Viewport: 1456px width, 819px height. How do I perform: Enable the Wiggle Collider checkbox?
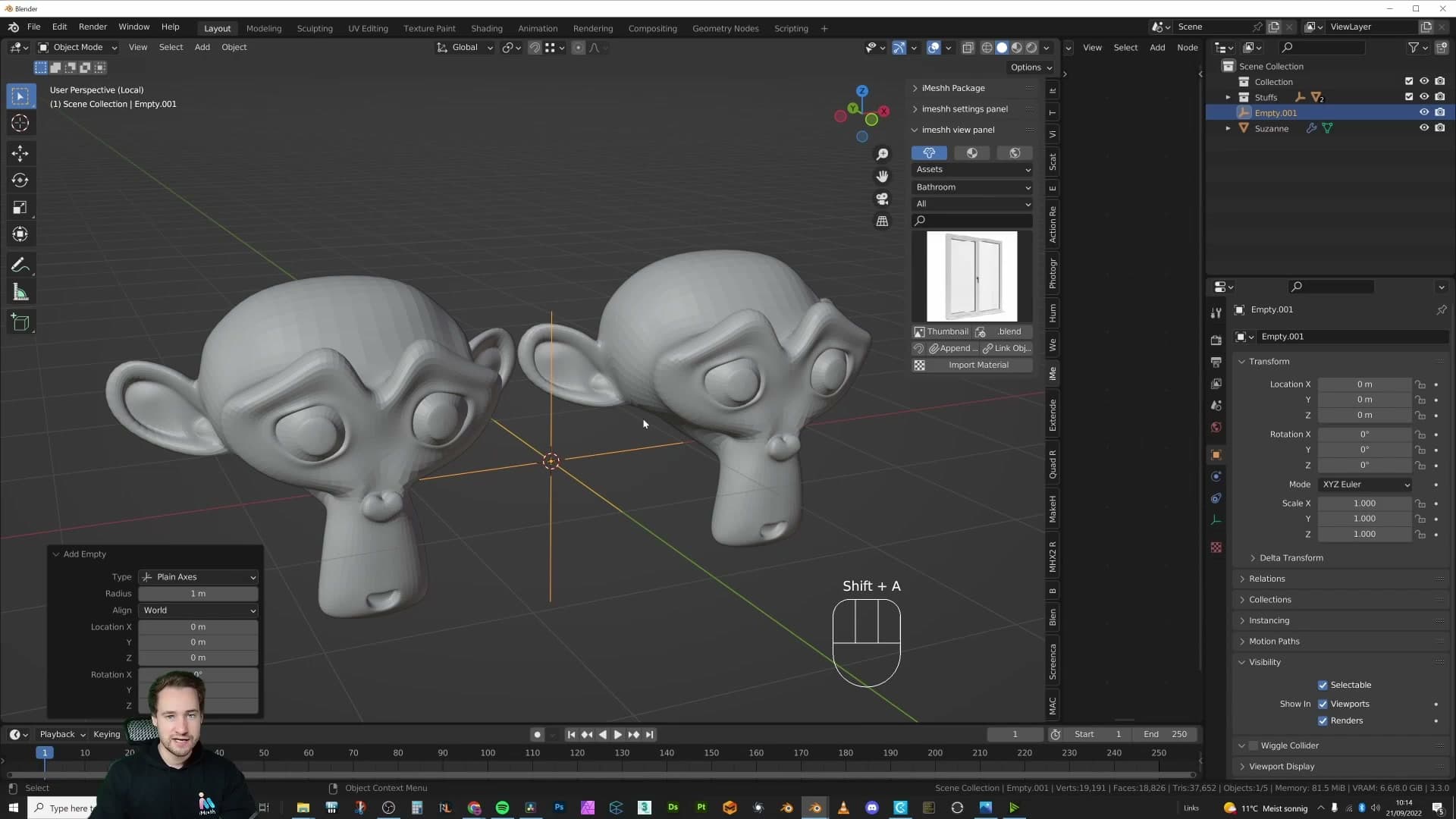pyautogui.click(x=1254, y=746)
